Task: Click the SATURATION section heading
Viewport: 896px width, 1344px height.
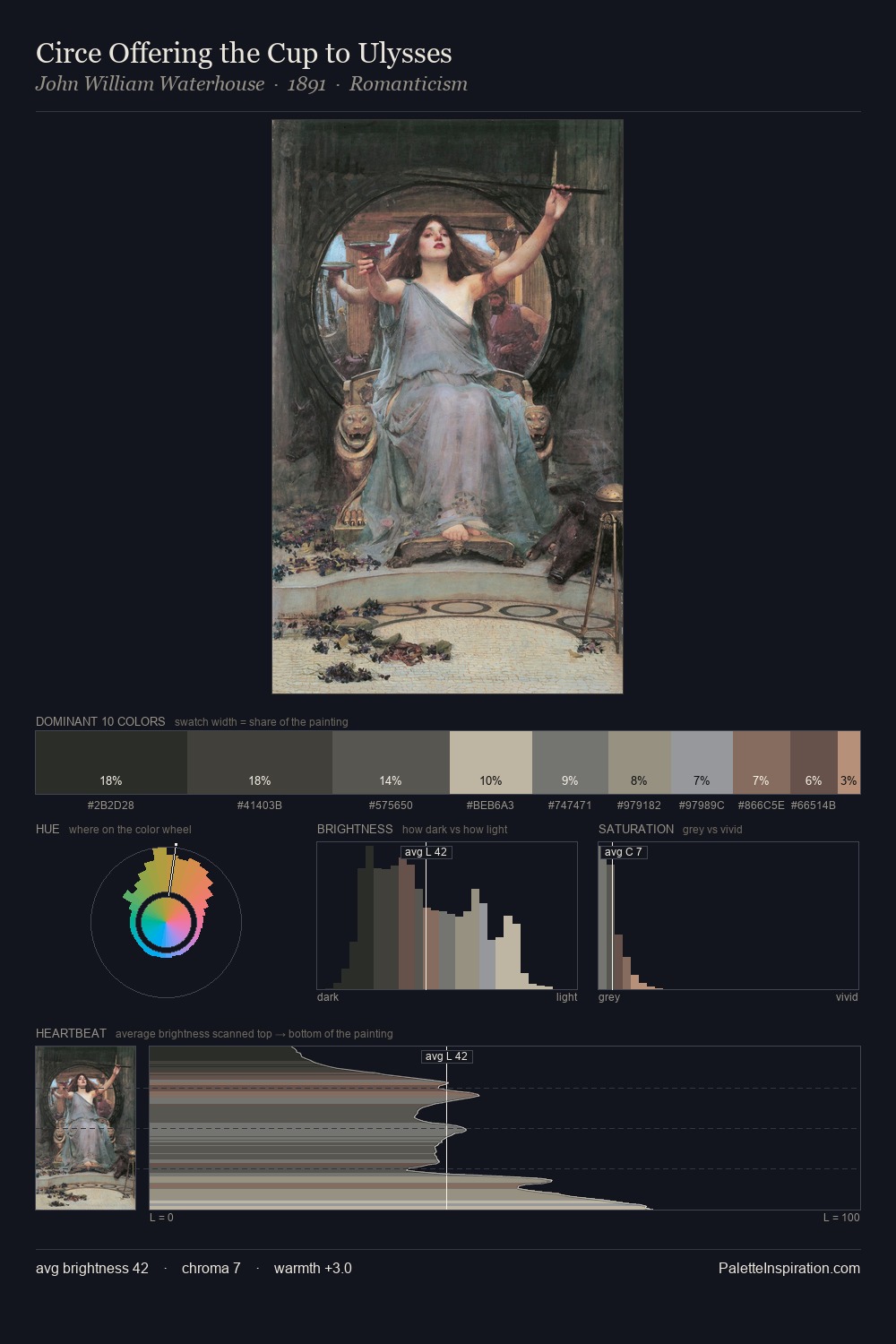Action: click(x=636, y=829)
